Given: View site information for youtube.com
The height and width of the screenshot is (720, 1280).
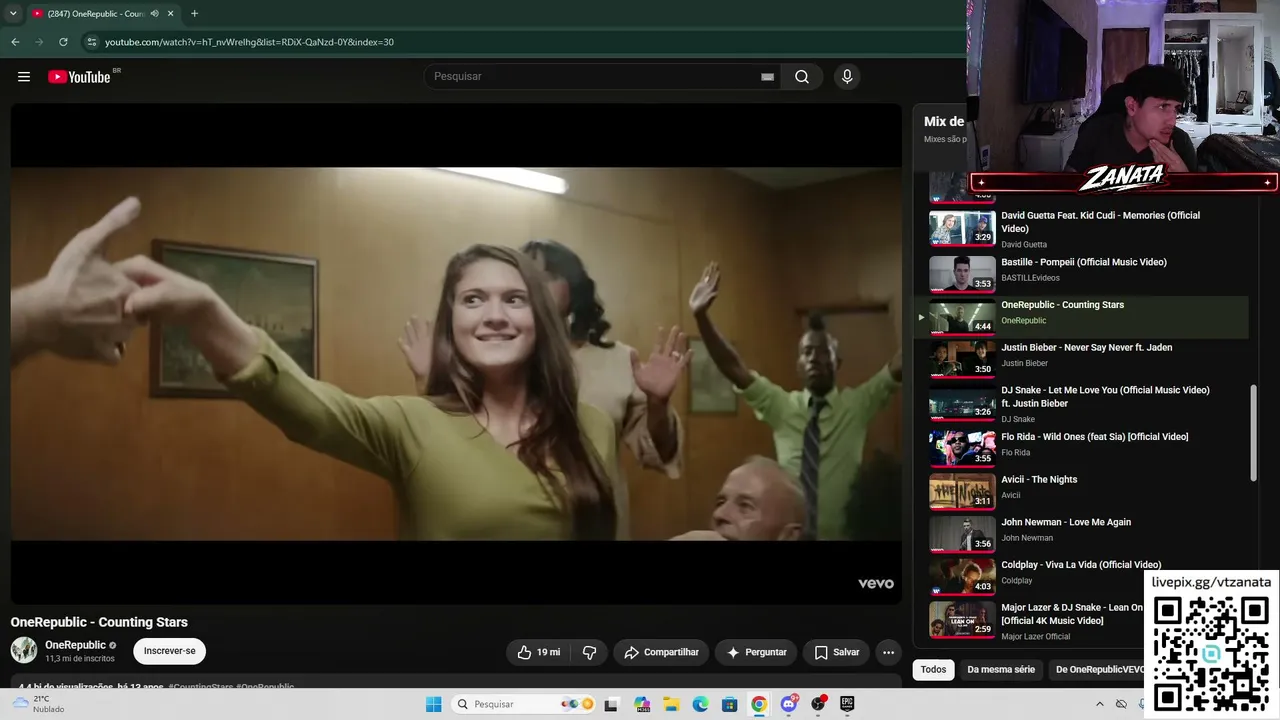Looking at the screenshot, I should [x=92, y=42].
